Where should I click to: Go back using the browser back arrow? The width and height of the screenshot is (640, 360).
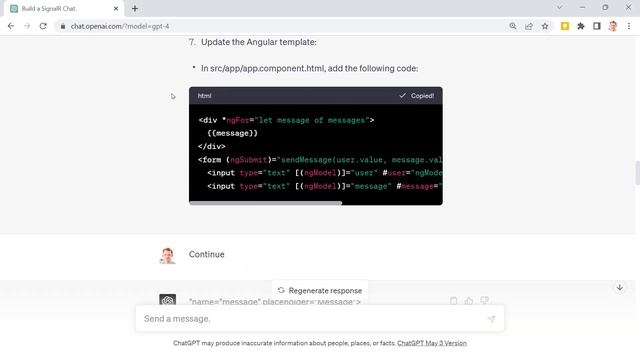[11, 26]
